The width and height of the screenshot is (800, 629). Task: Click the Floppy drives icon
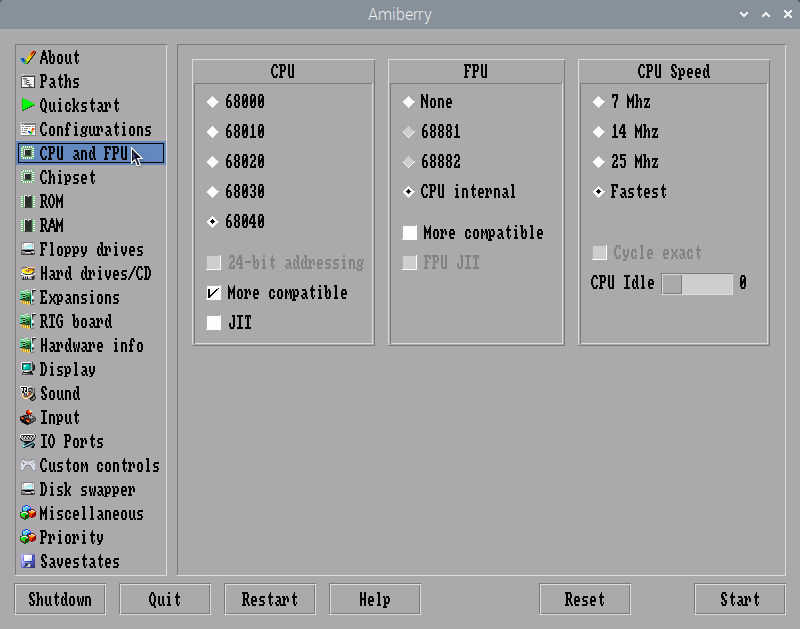click(x=28, y=249)
